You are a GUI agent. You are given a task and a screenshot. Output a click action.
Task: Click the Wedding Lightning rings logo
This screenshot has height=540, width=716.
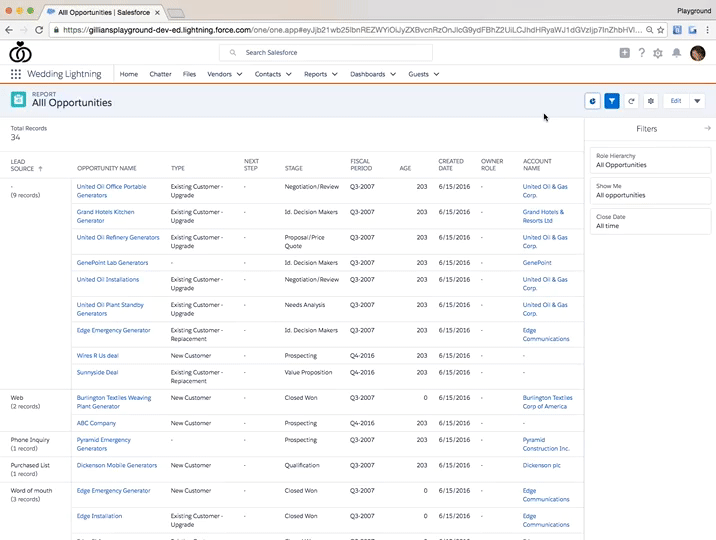click(x=20, y=52)
